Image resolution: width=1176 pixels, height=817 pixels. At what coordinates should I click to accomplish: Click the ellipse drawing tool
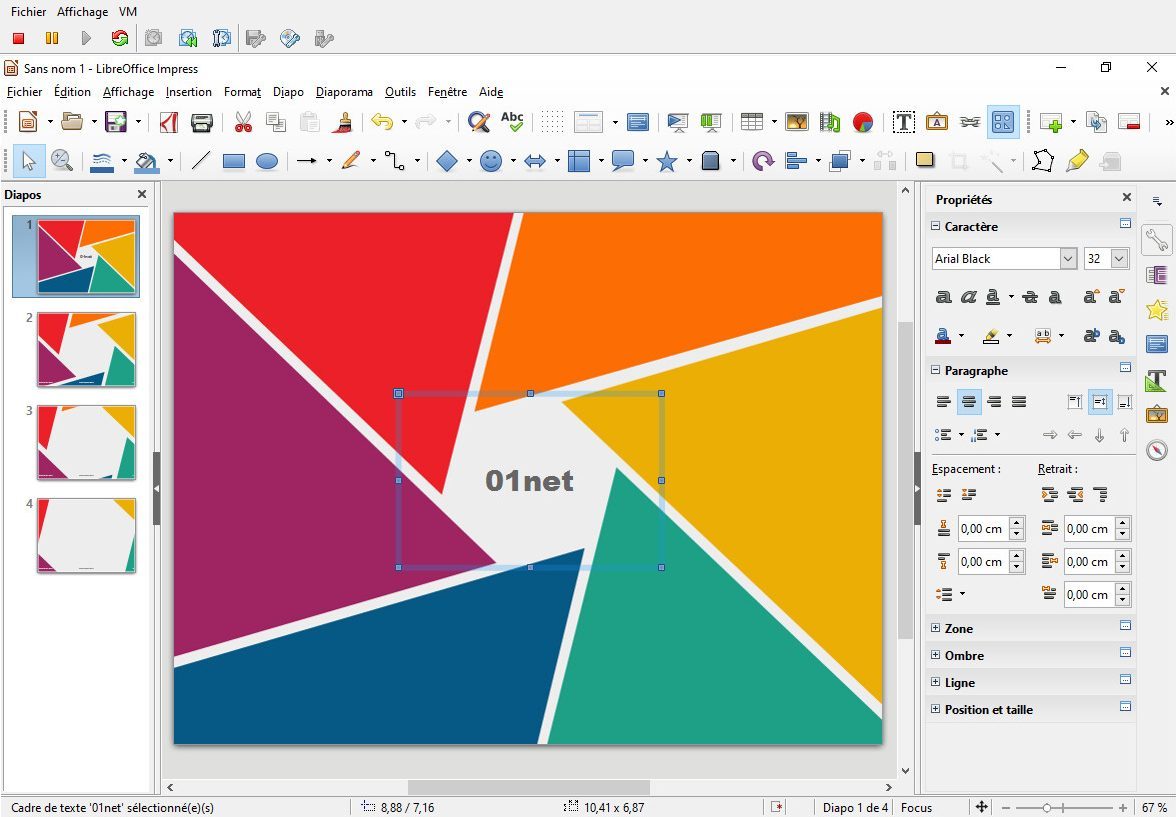266,161
